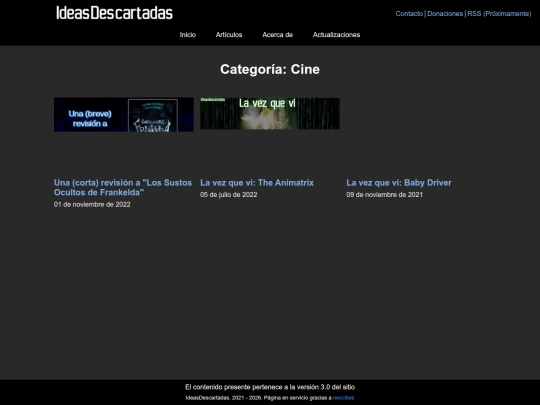Select Acerca de in the navigation
Screen dimensions: 540x405
(x=278, y=35)
